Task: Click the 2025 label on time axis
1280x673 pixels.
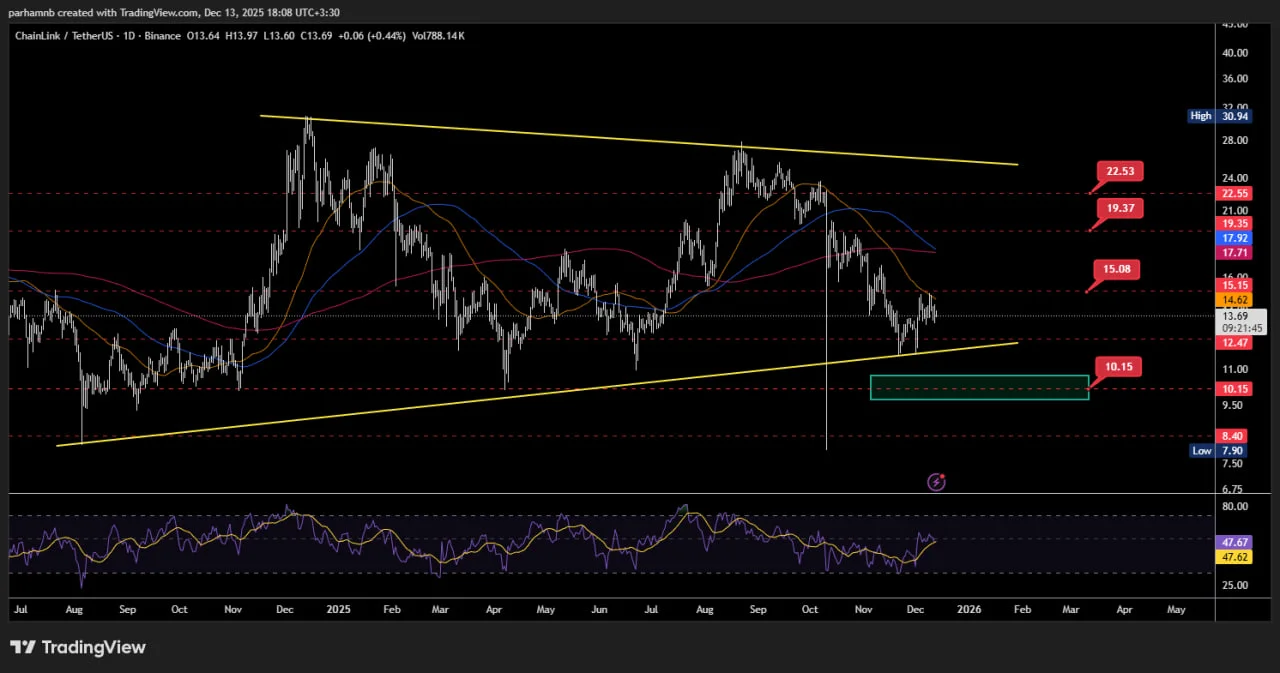Action: [x=338, y=608]
